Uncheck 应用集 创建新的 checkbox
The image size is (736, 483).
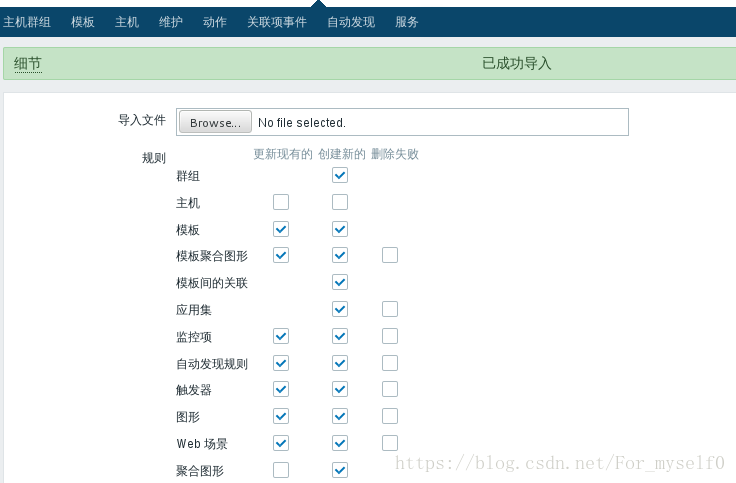[x=340, y=309]
